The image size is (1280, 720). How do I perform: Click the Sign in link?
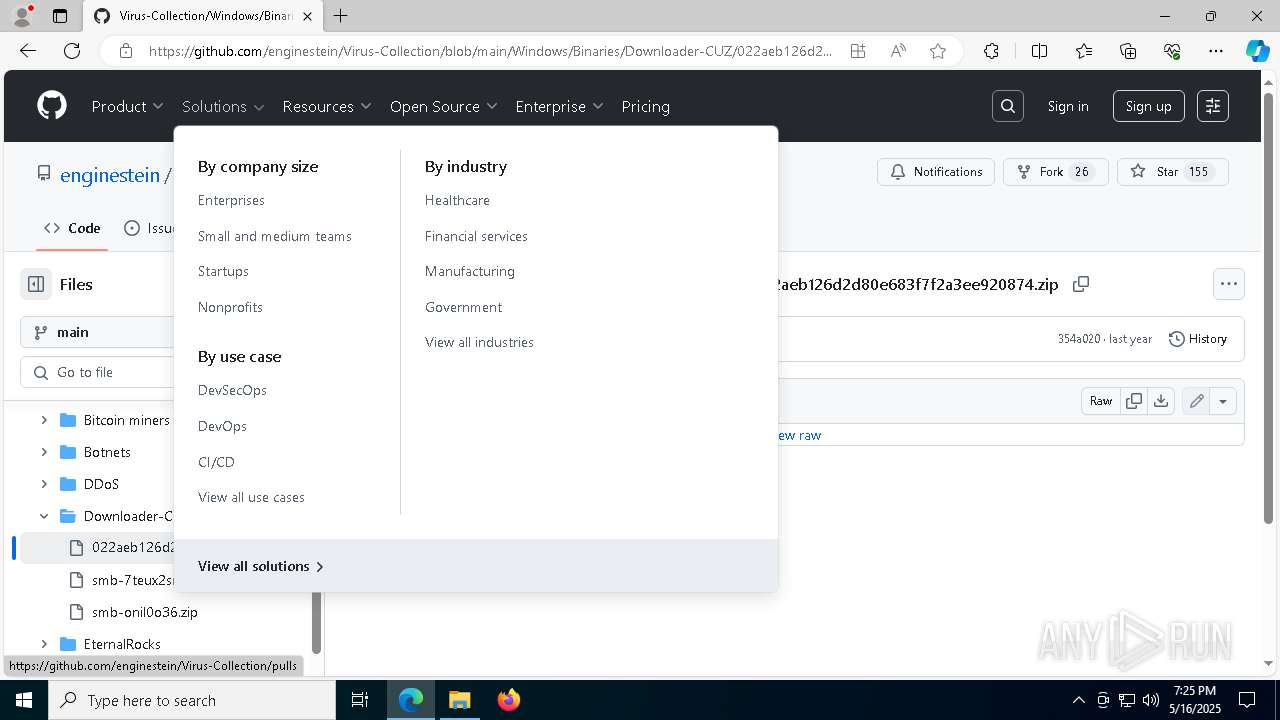click(1068, 106)
